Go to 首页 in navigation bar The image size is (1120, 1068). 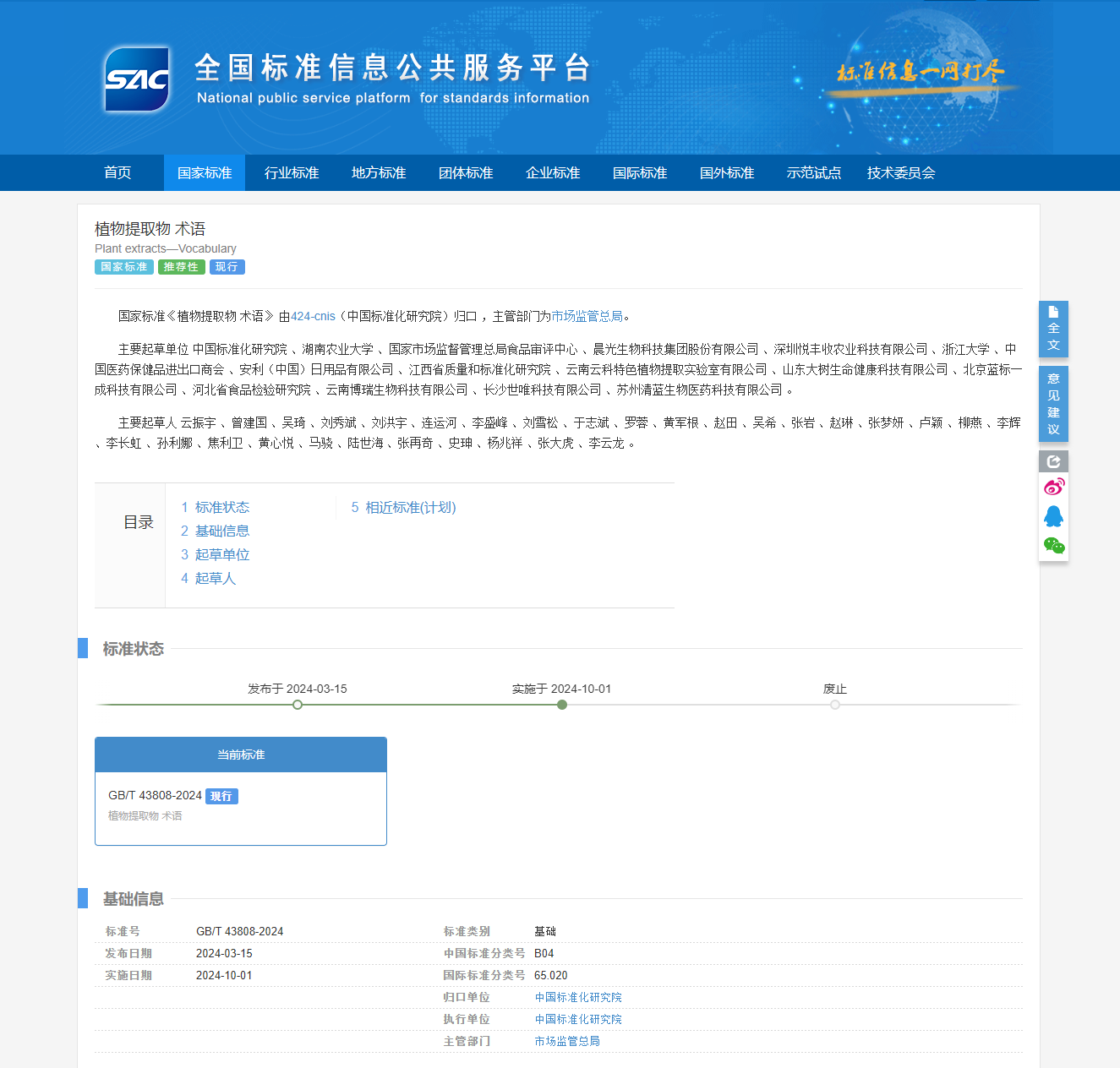(x=117, y=173)
